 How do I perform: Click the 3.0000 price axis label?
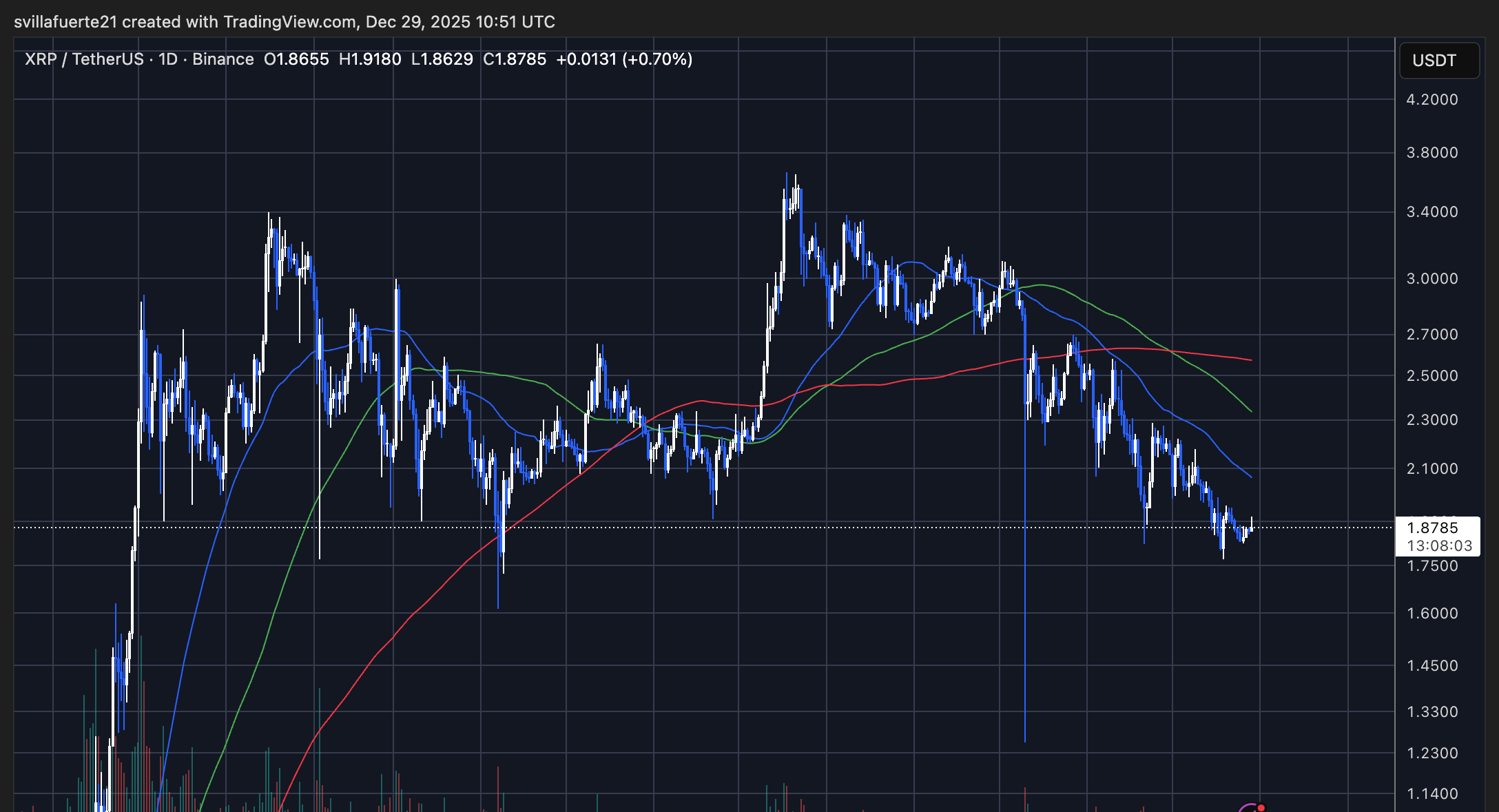click(1432, 279)
